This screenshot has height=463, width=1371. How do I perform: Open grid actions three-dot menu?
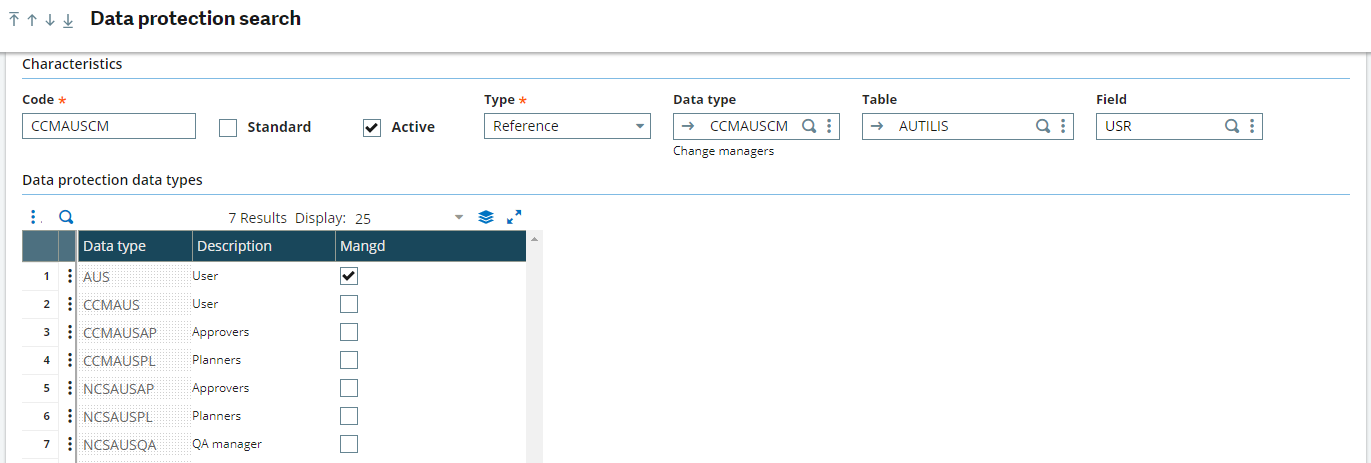33,217
